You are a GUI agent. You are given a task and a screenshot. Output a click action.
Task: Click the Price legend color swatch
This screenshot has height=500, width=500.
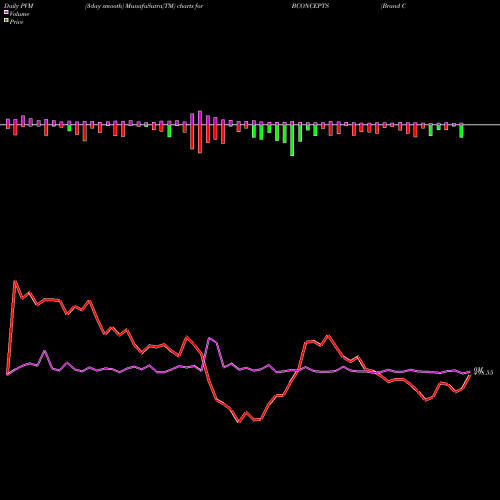pyautogui.click(x=6, y=21)
